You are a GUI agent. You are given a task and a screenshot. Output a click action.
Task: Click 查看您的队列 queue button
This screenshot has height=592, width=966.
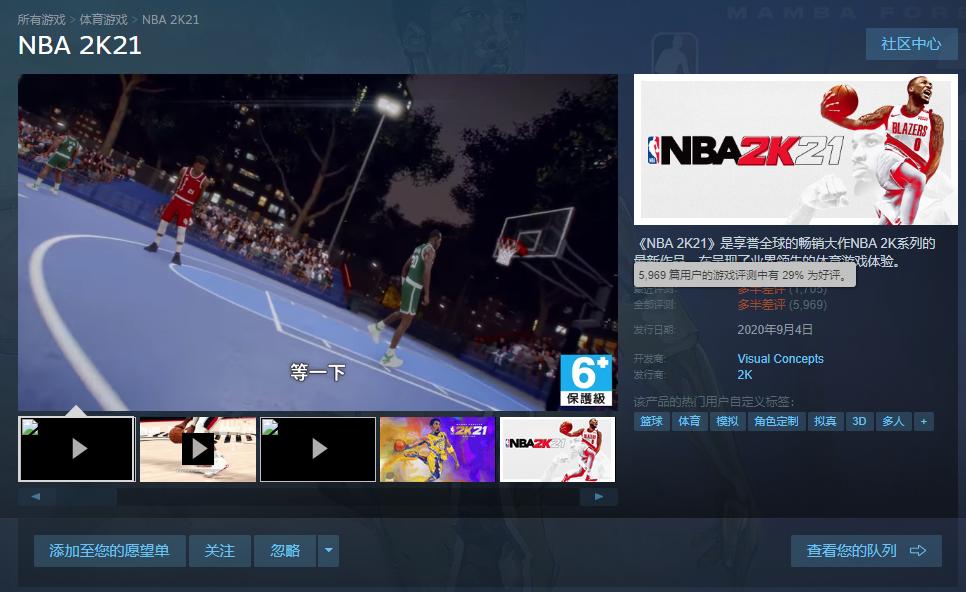866,551
